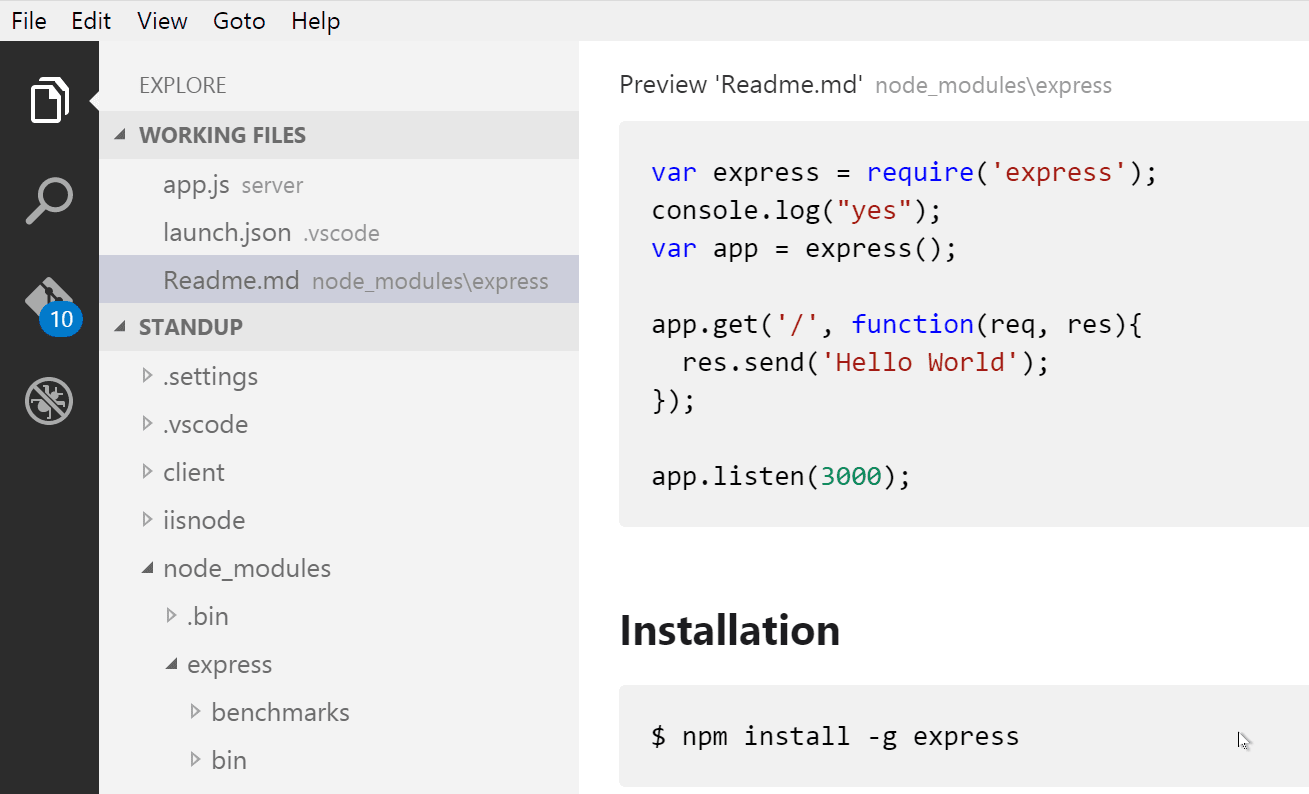Image resolution: width=1309 pixels, height=794 pixels.
Task: Open the Edit menu
Action: click(x=91, y=20)
